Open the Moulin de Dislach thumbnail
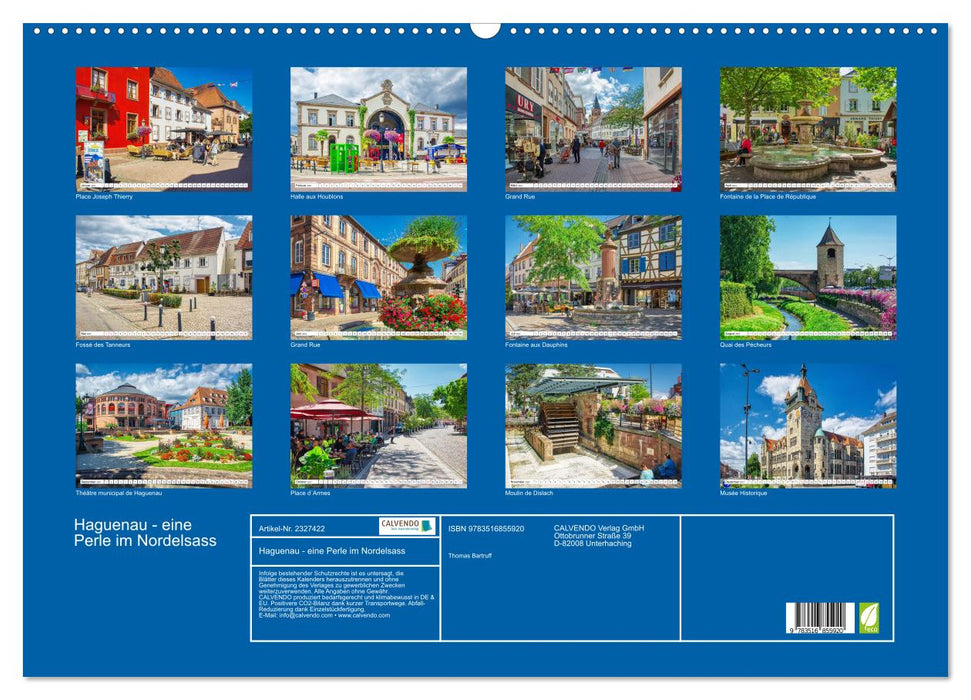This screenshot has height=700, width=971. [x=593, y=426]
